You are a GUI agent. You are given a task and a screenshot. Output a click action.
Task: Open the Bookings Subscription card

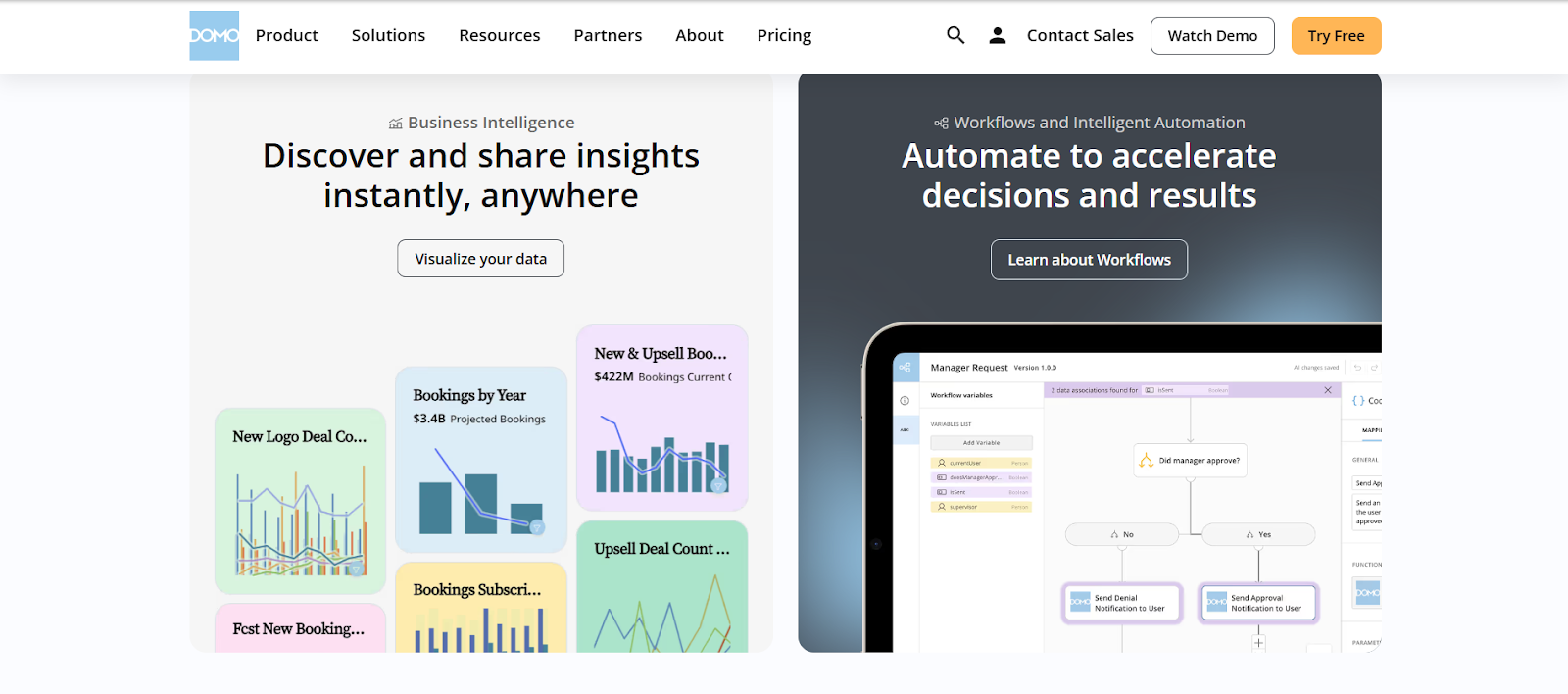481,608
